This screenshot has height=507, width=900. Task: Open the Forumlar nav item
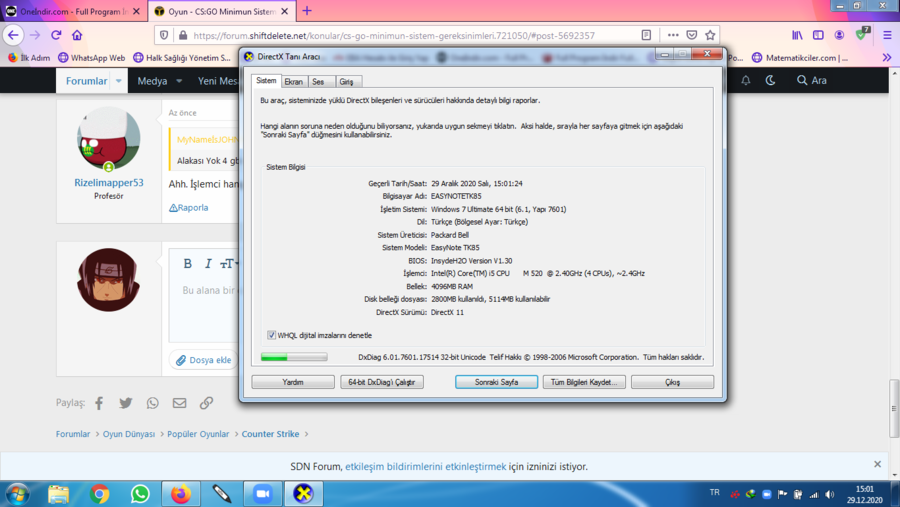pos(86,81)
